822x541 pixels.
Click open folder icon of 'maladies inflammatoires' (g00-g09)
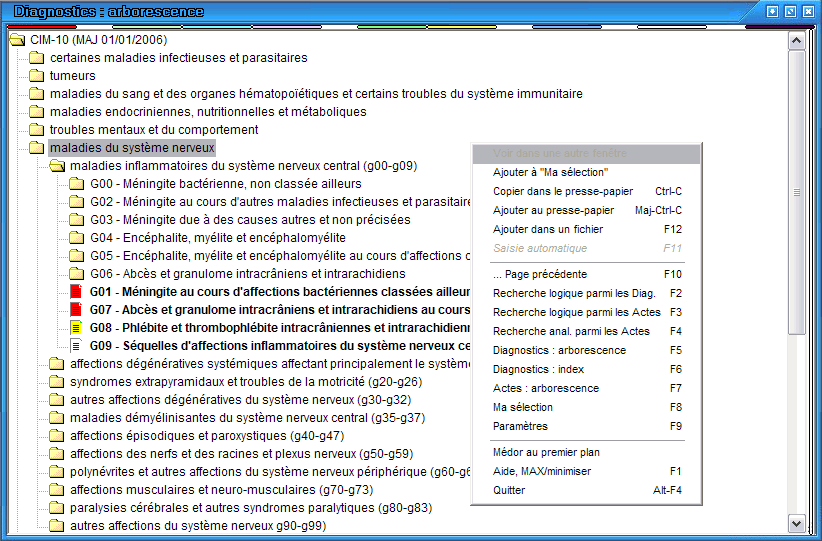pos(57,166)
